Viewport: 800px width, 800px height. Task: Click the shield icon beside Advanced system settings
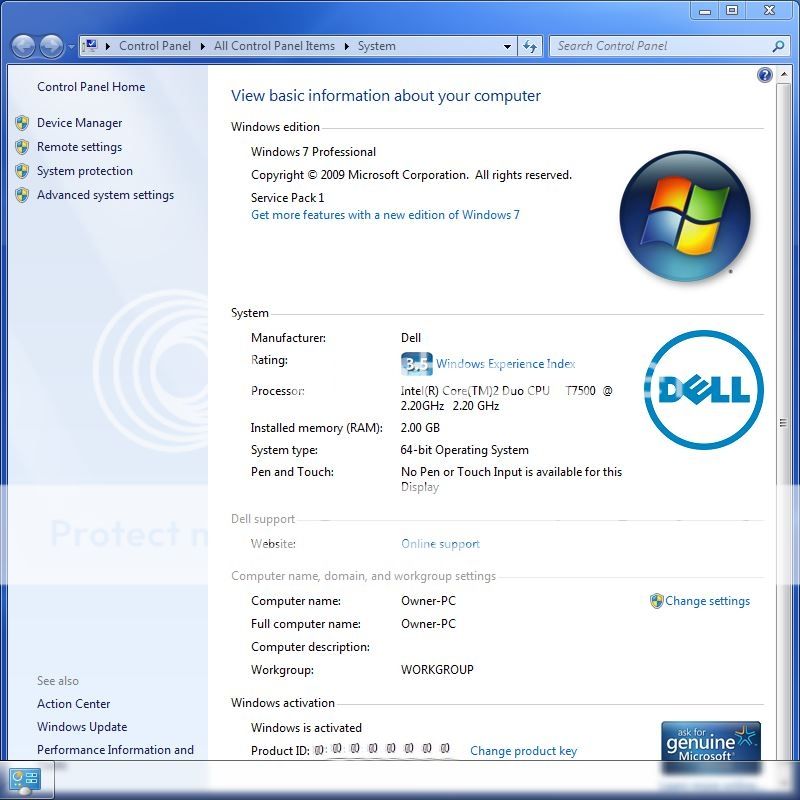coord(22,195)
